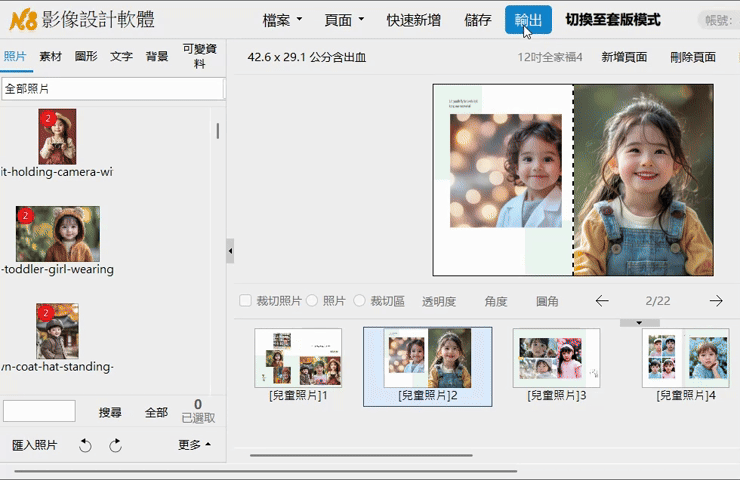Click the 全部 select-all button
740x480 pixels.
click(156, 413)
